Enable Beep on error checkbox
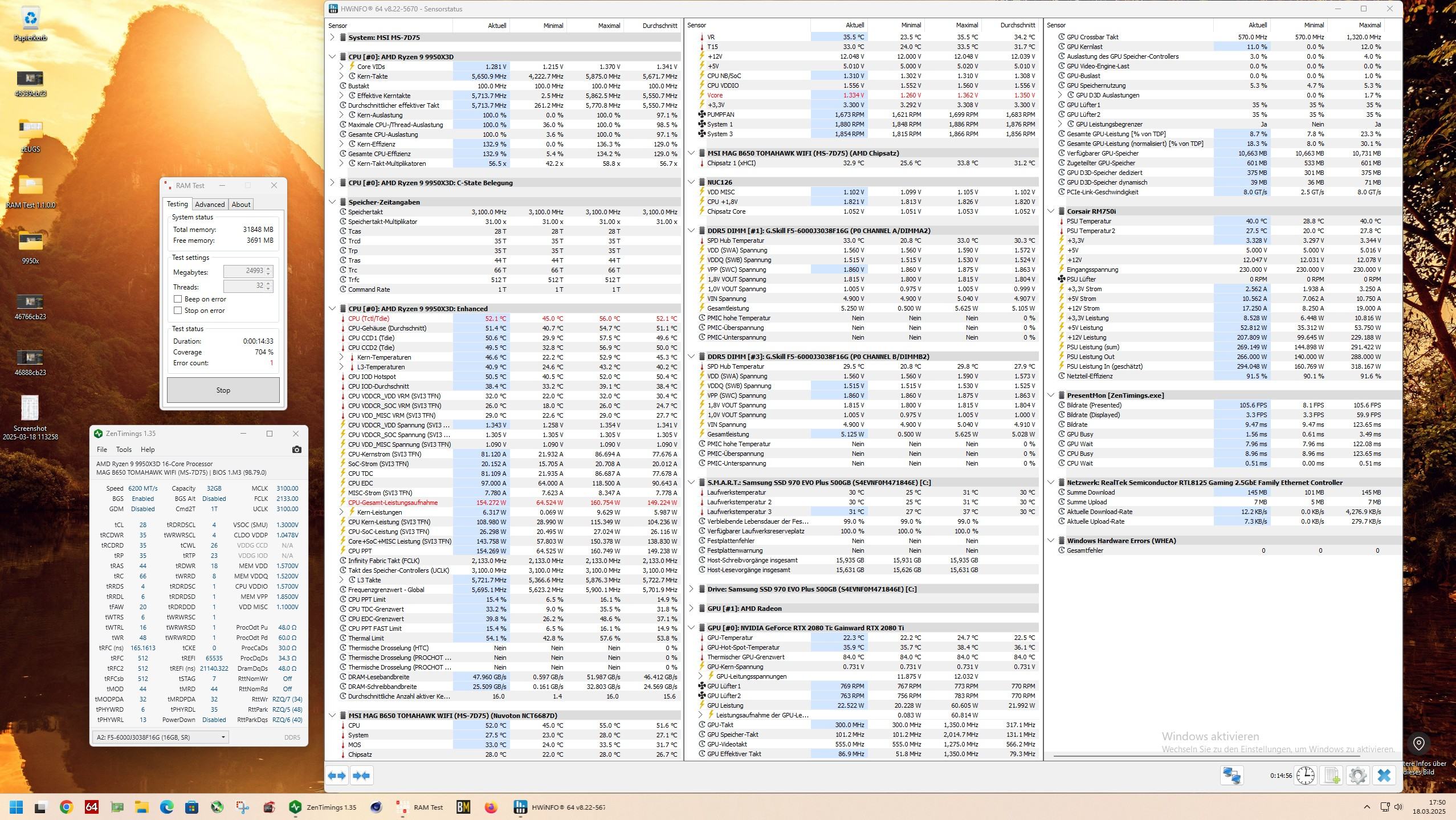The height and width of the screenshot is (820, 1456). (178, 299)
